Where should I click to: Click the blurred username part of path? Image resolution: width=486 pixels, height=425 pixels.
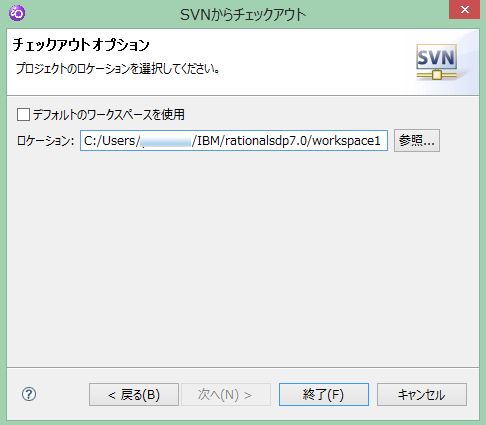(166, 141)
